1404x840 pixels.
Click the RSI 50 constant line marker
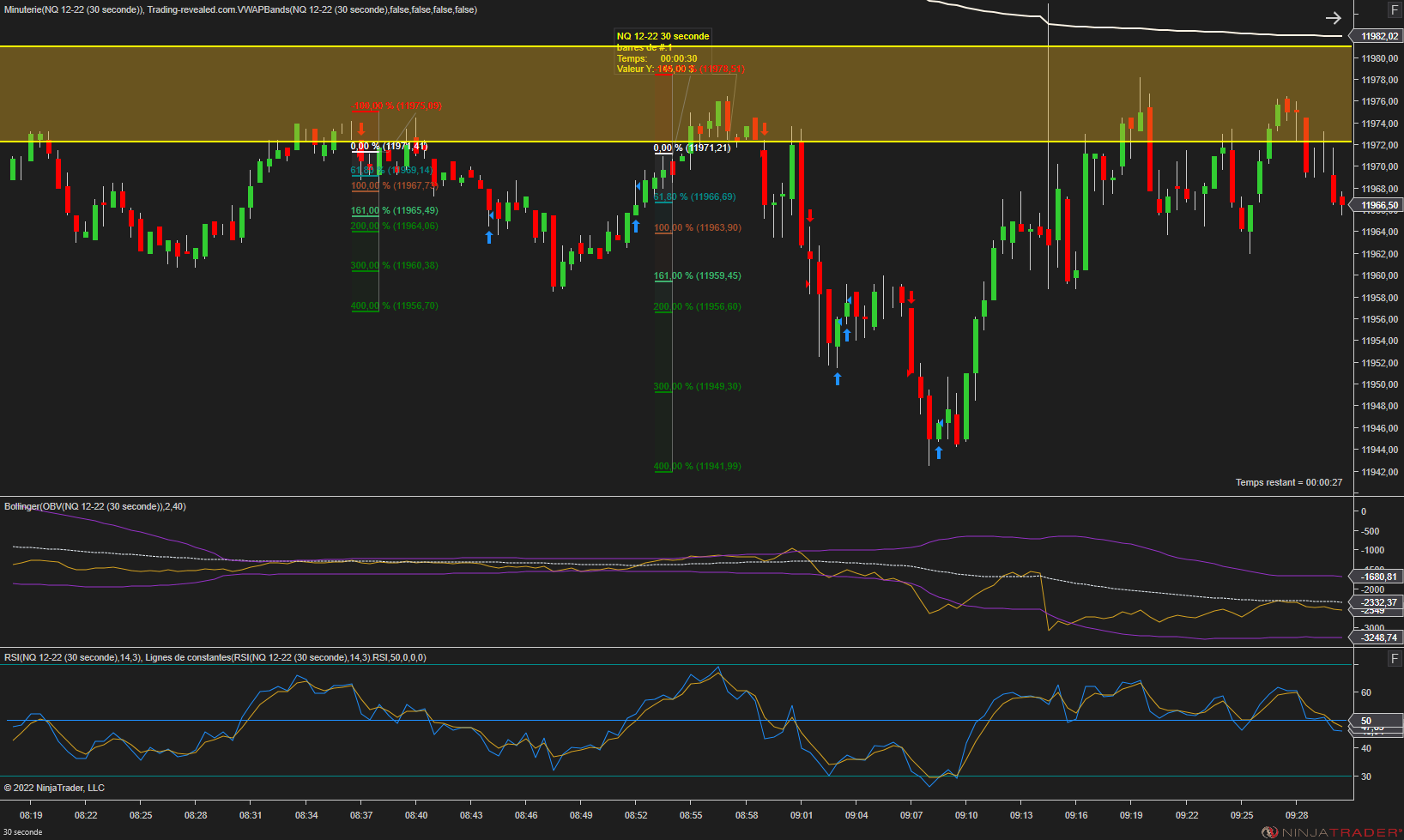1377,721
